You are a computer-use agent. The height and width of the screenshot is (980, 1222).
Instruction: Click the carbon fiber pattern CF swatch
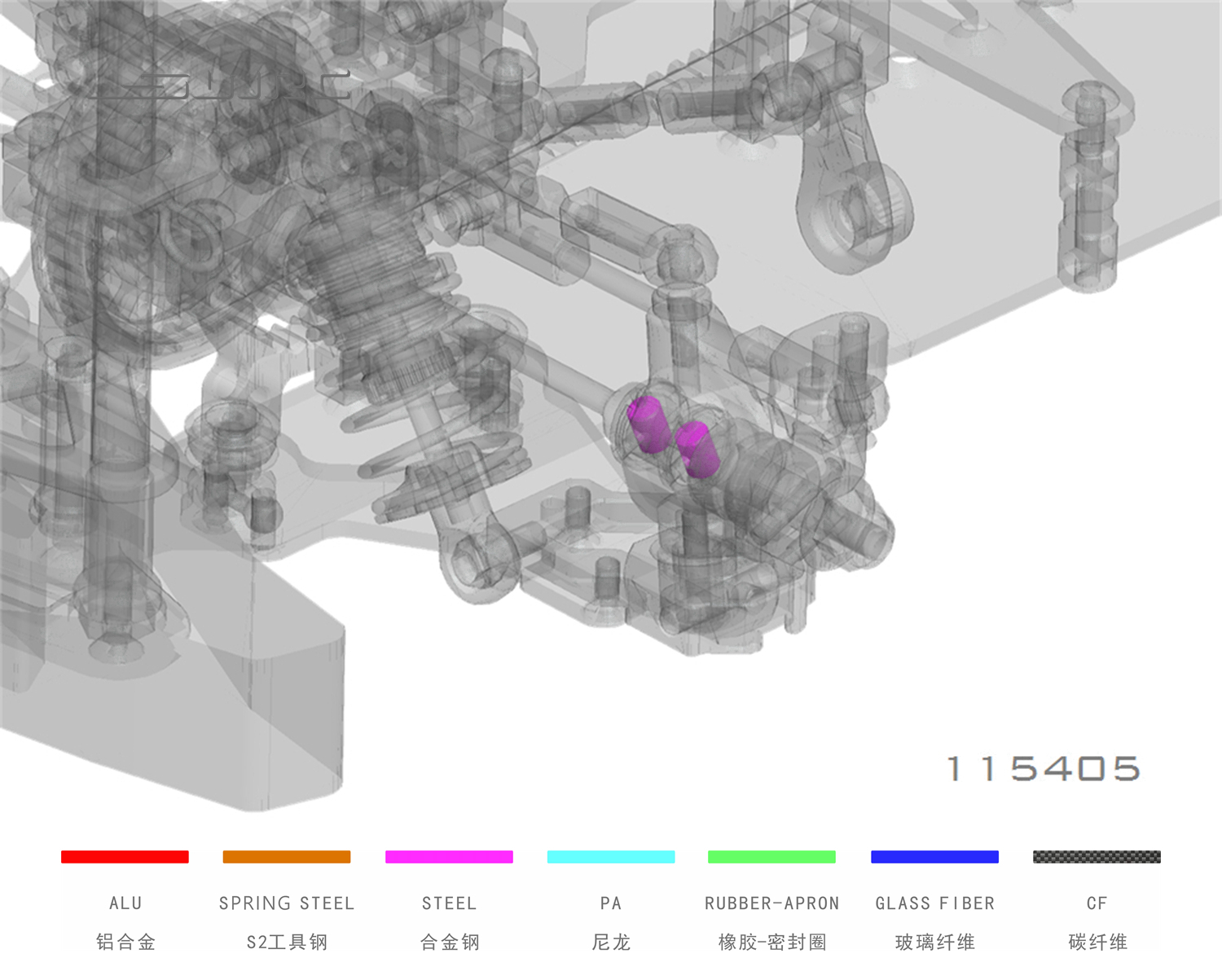[1097, 857]
